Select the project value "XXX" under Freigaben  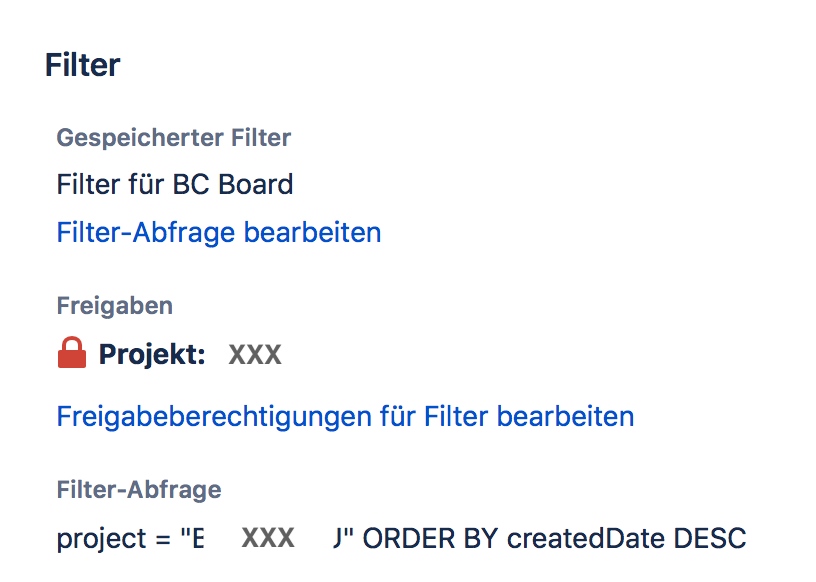pyautogui.click(x=254, y=353)
